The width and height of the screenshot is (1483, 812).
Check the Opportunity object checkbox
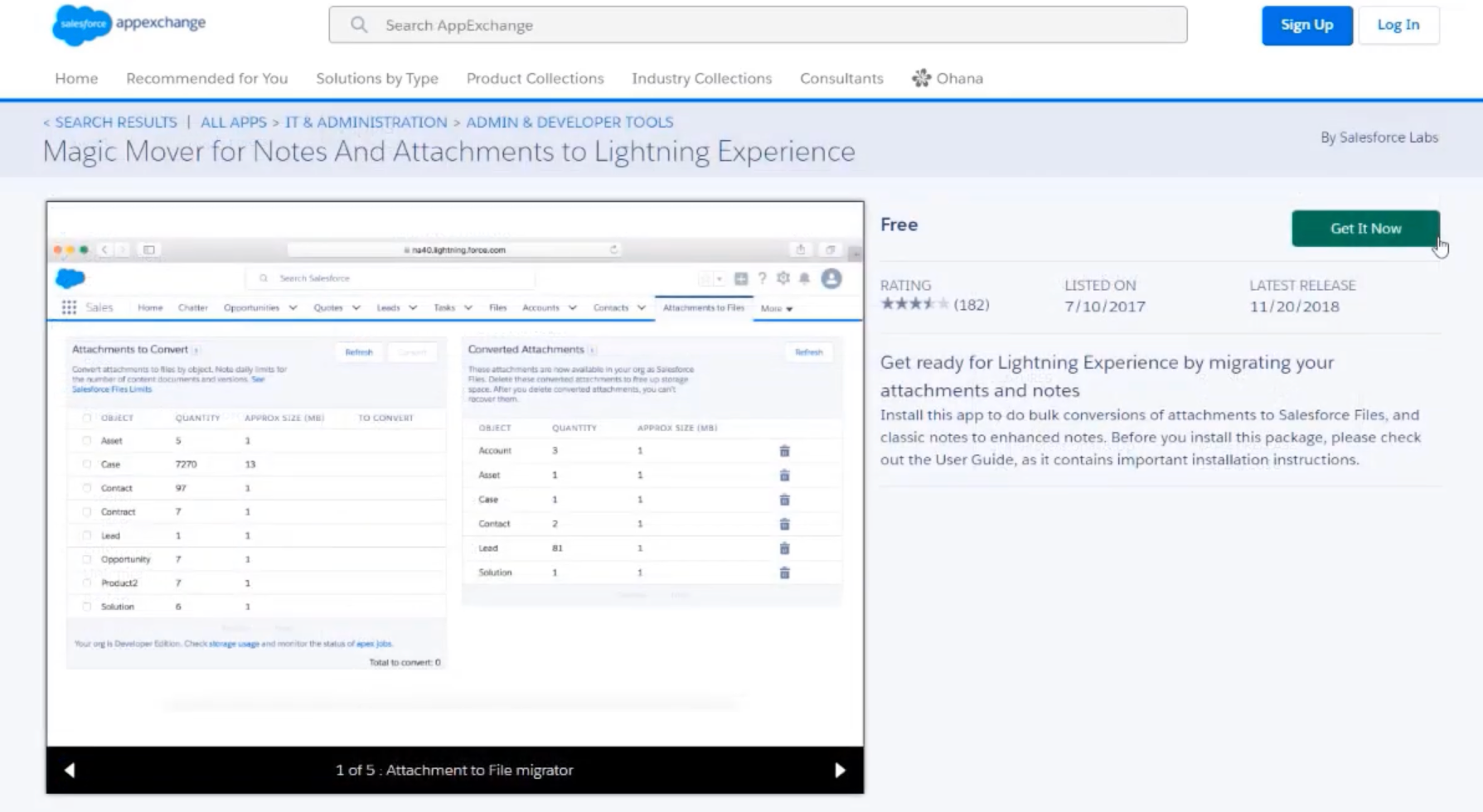(x=87, y=559)
